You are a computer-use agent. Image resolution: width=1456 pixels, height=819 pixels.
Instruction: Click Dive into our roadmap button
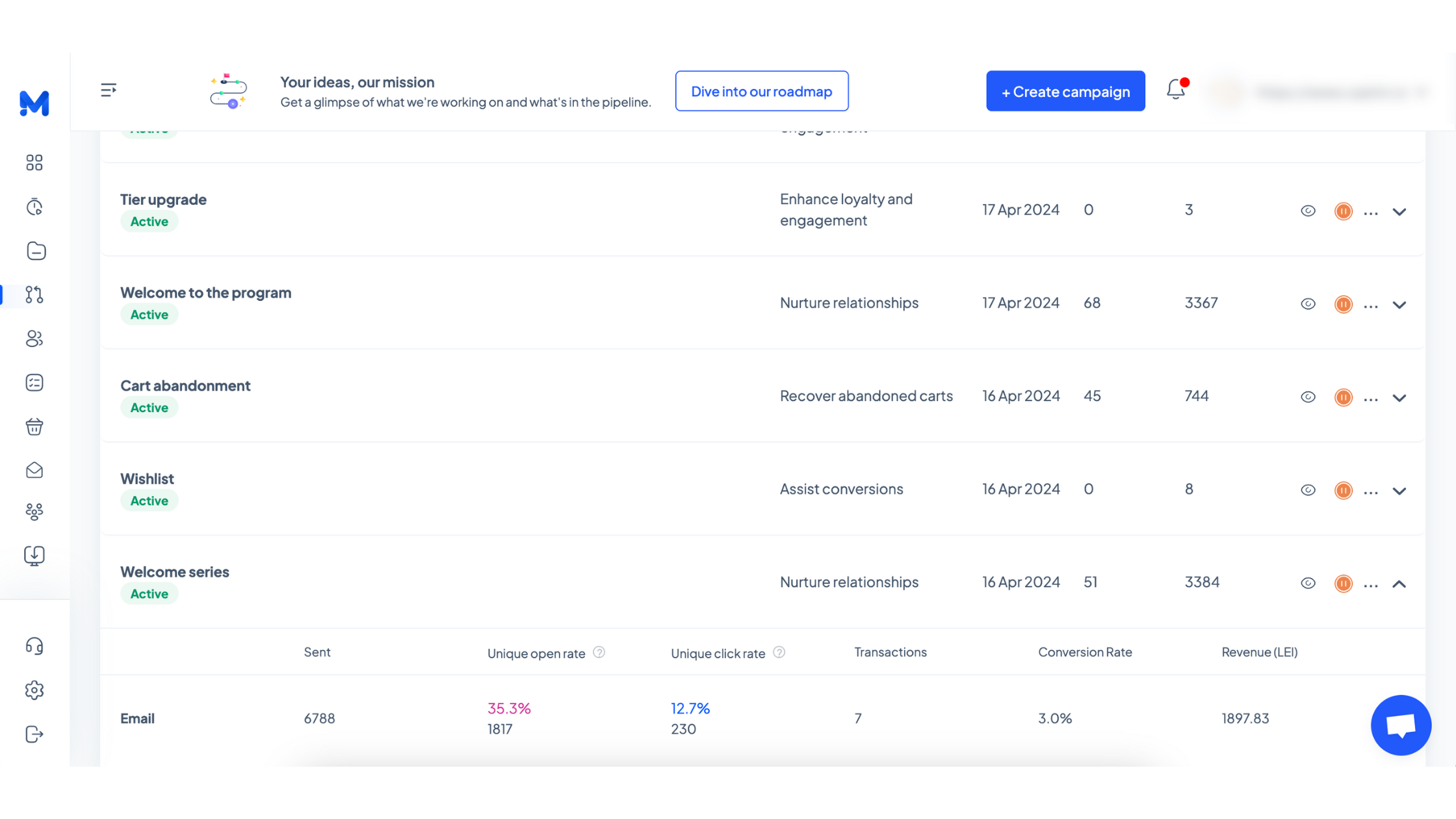pyautogui.click(x=761, y=92)
